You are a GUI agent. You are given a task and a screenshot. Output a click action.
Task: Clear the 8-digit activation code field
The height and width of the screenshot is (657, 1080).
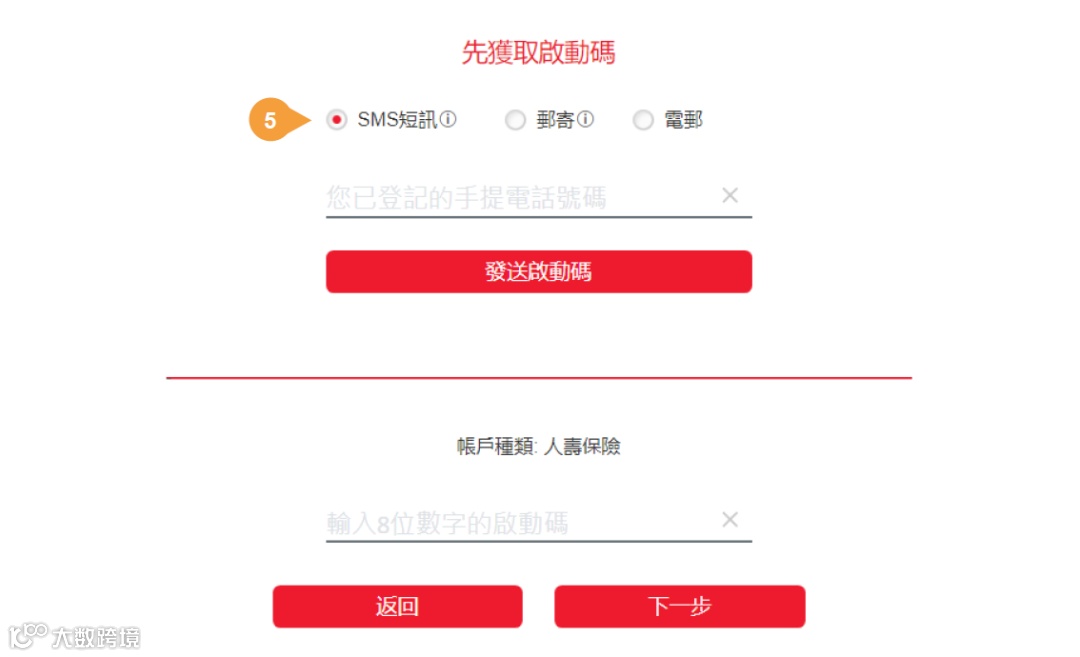click(730, 519)
